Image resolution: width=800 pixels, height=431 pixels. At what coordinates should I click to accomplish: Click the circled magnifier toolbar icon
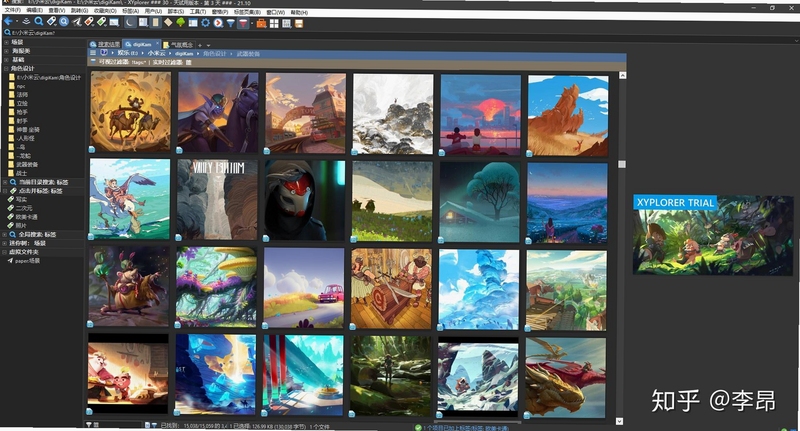click(64, 22)
